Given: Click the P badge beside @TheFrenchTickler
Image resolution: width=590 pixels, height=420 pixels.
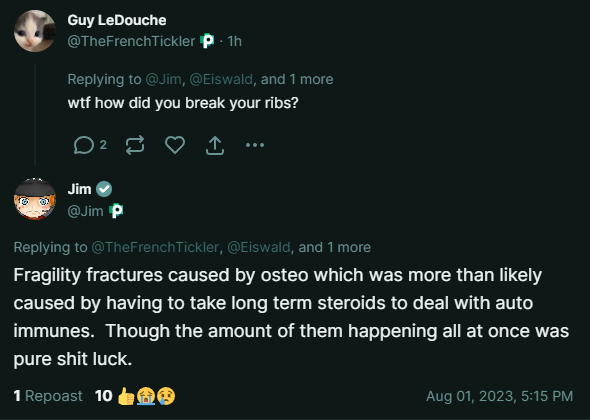Looking at the screenshot, I should (207, 41).
